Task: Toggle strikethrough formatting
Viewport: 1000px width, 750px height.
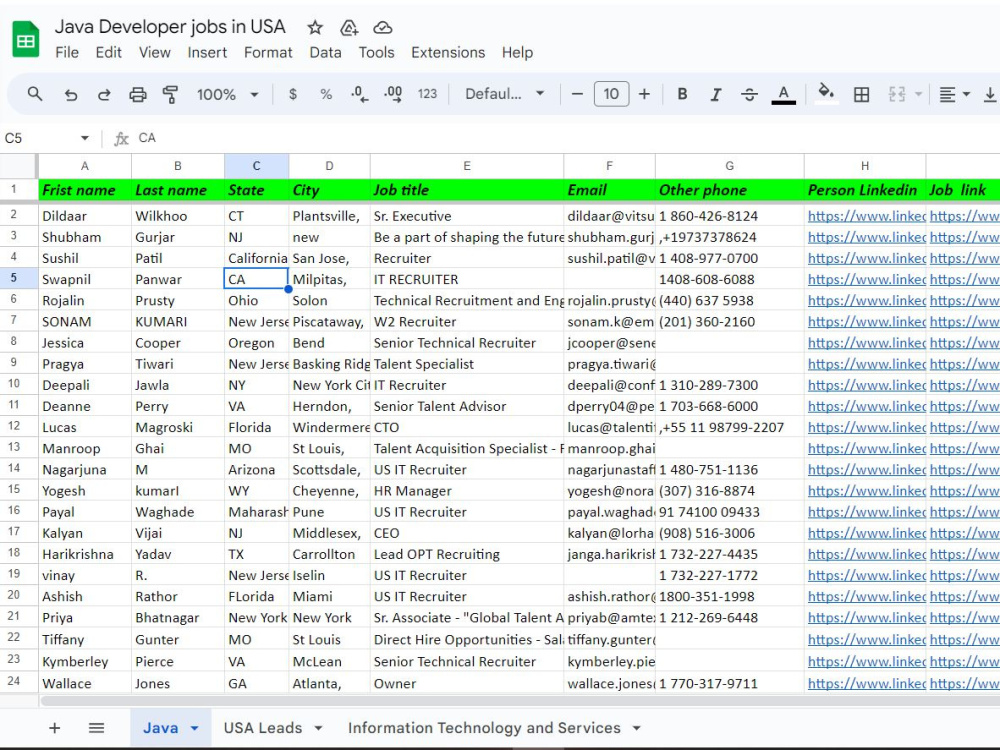Action: coord(749,94)
